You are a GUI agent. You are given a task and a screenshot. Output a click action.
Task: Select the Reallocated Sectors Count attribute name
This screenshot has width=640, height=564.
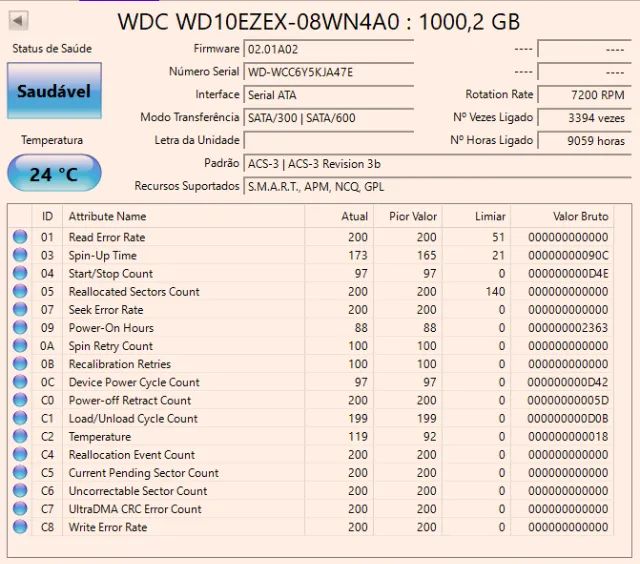click(x=134, y=291)
